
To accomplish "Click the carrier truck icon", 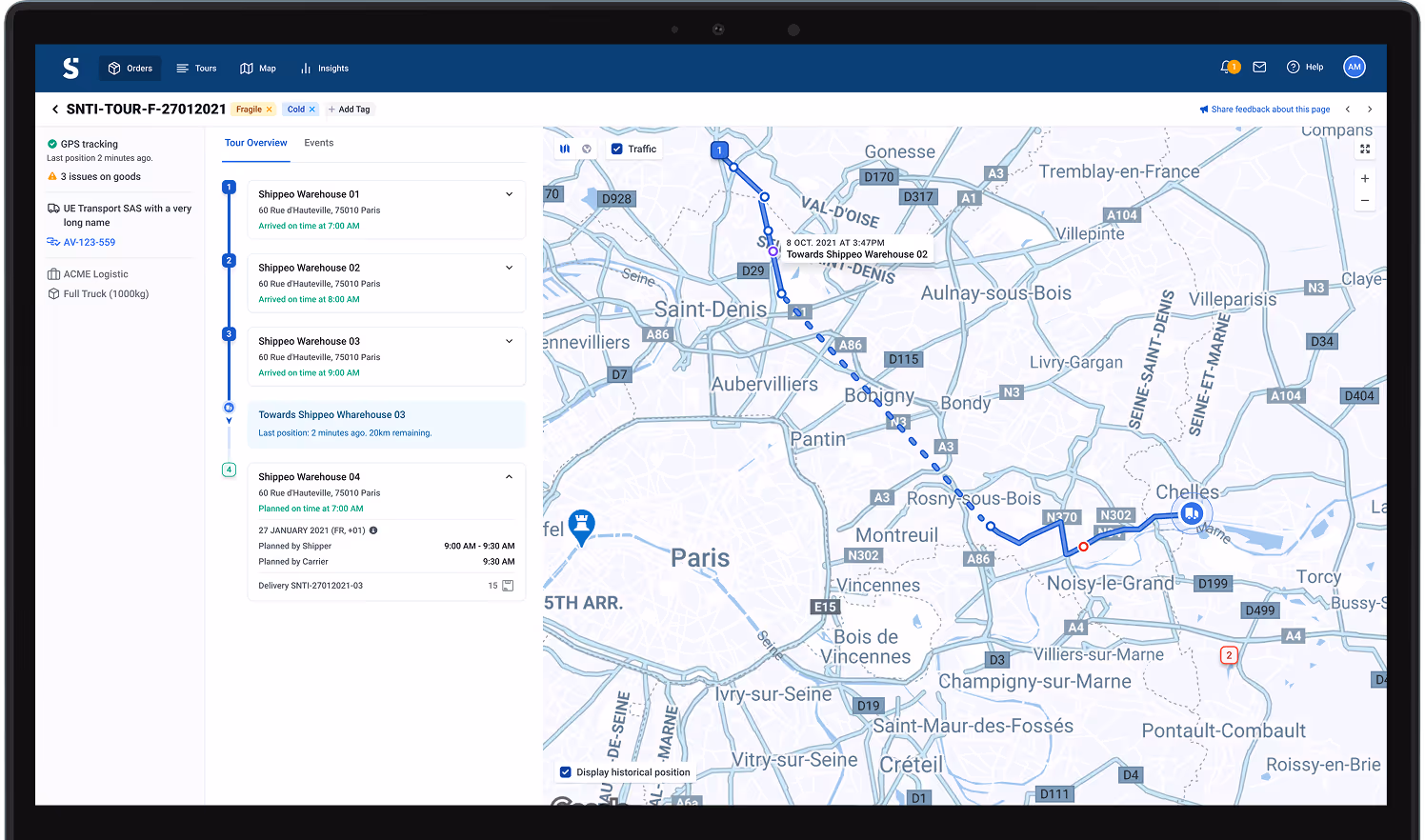I will click(x=53, y=208).
